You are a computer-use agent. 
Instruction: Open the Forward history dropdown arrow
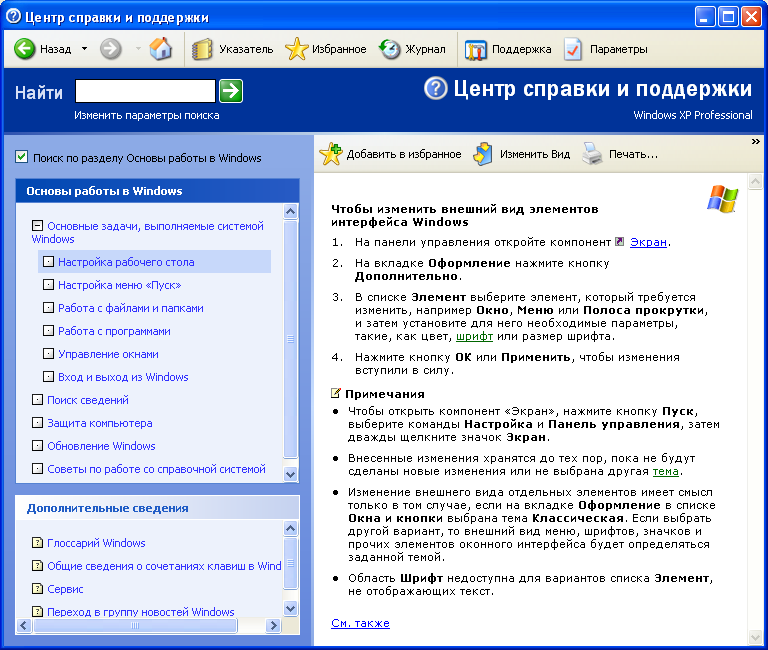[138, 48]
